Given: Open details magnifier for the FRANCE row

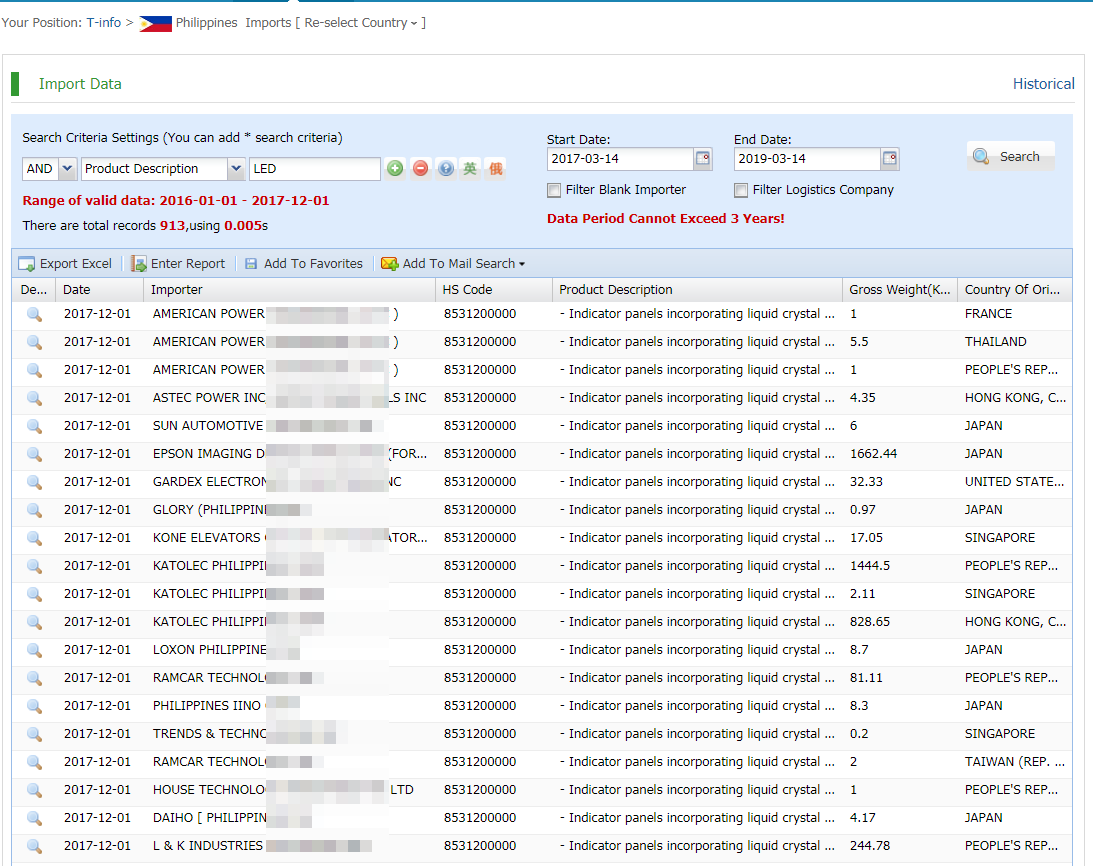Looking at the screenshot, I should click(34, 314).
